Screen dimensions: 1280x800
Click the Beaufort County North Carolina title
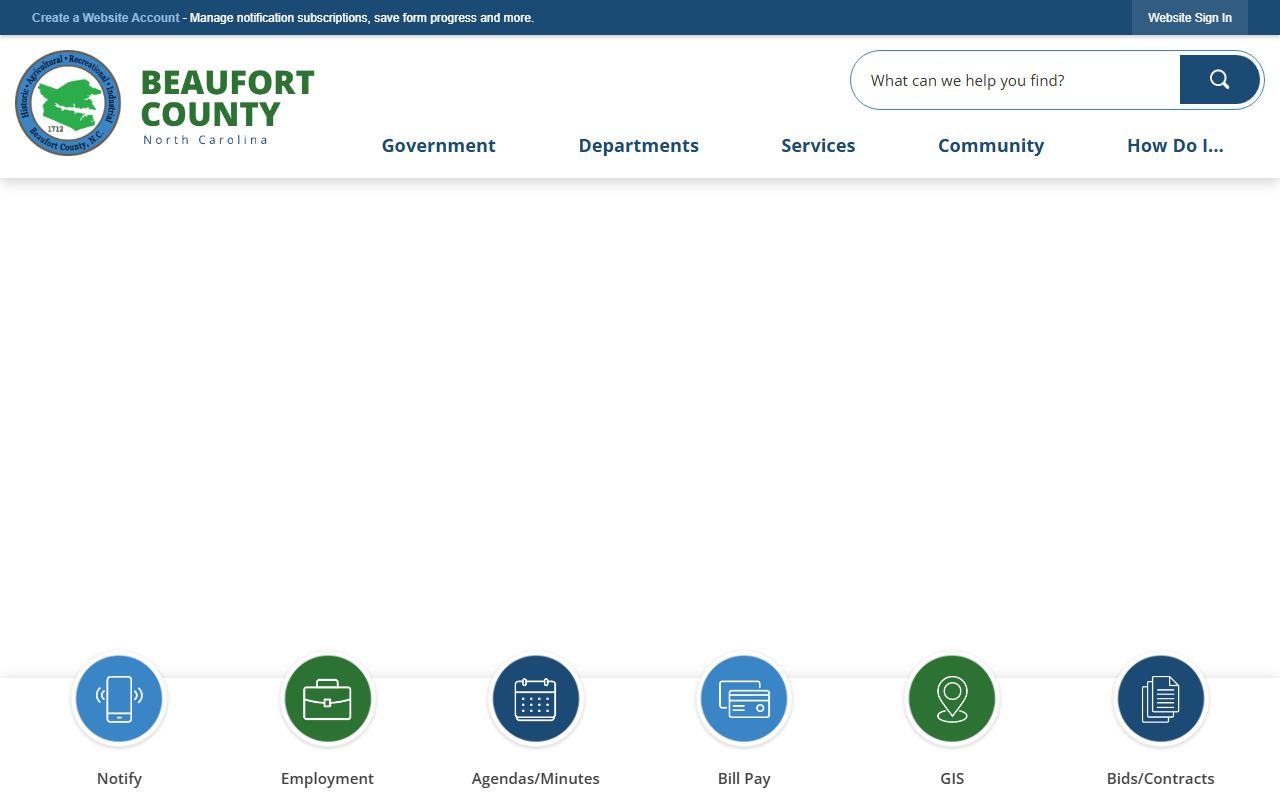coord(228,106)
